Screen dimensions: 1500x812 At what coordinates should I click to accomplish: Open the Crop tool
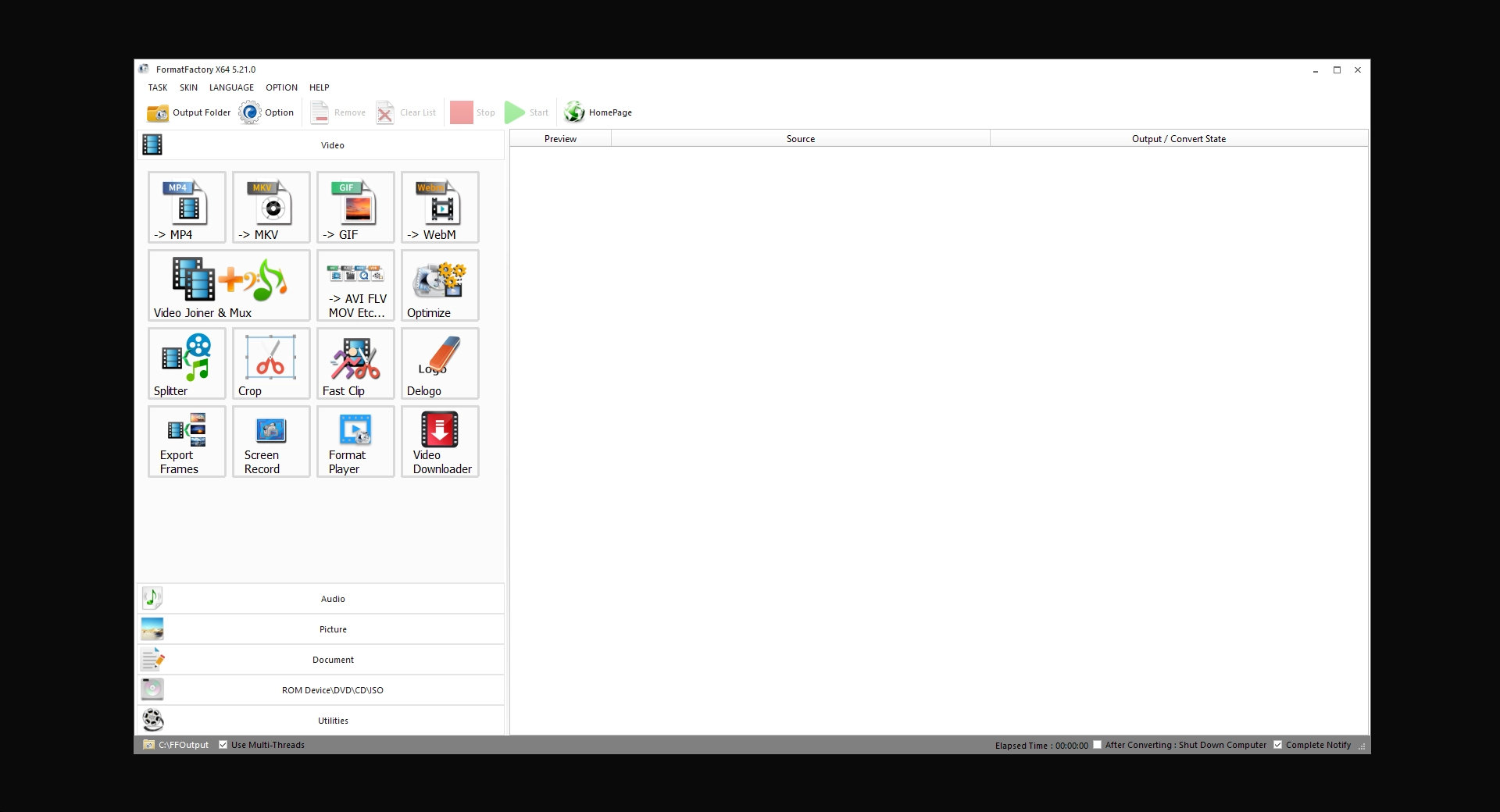point(270,364)
